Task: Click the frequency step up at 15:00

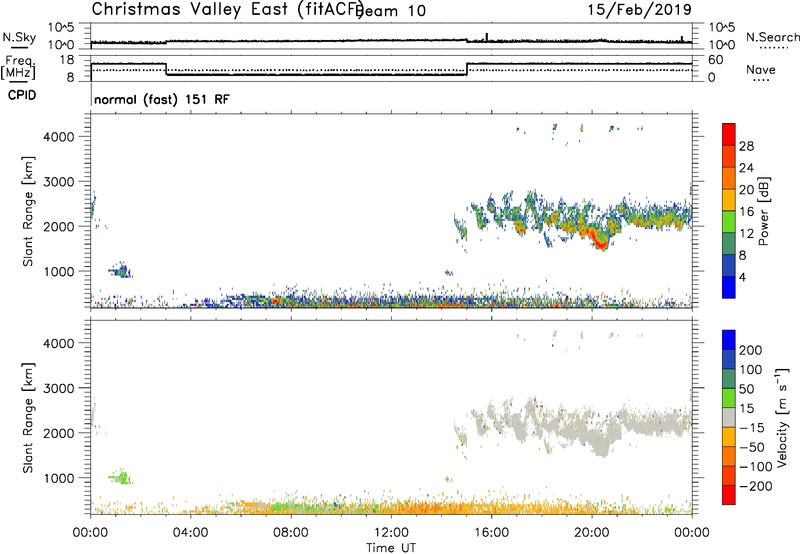Action: click(467, 69)
